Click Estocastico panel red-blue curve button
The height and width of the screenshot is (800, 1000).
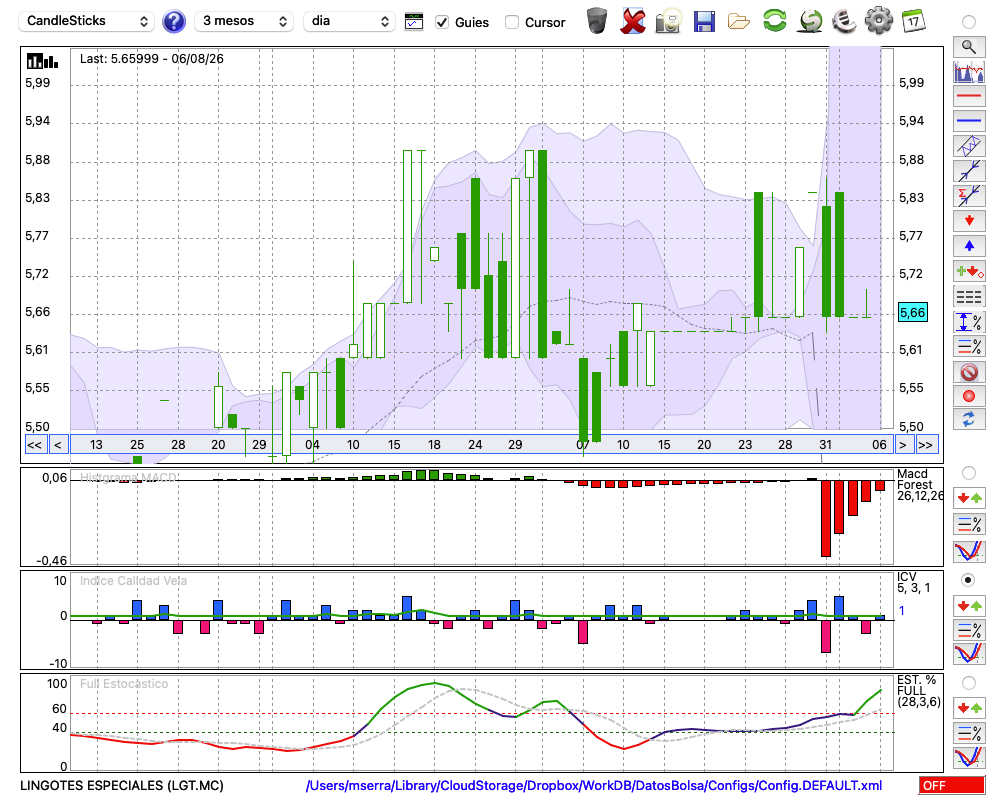point(969,757)
